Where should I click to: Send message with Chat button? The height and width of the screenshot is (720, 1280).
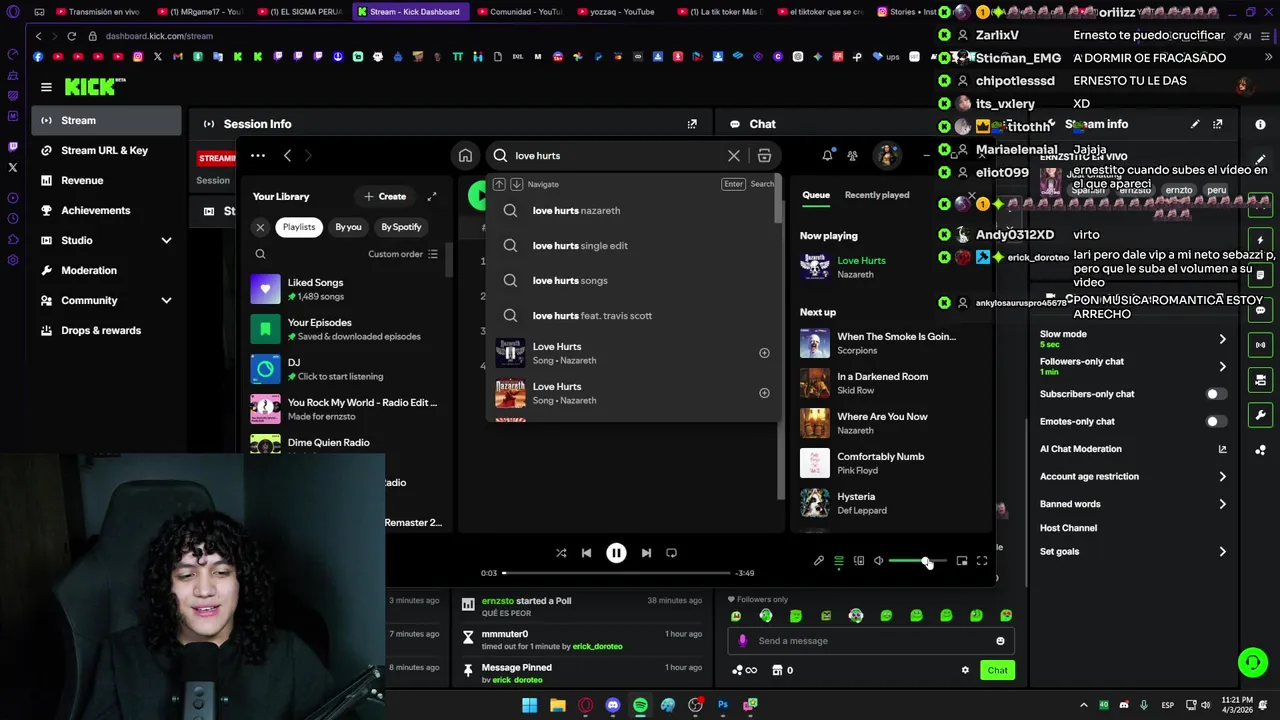[997, 670]
